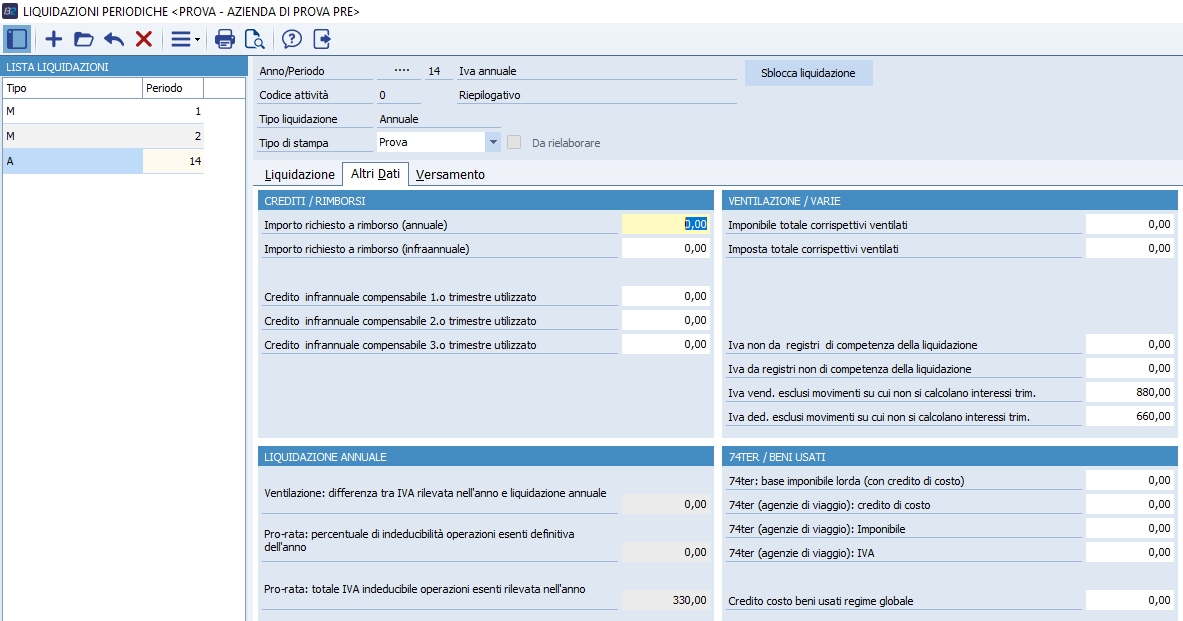The image size is (1183, 621).
Task: Open the help question mark icon
Action: click(x=292, y=39)
